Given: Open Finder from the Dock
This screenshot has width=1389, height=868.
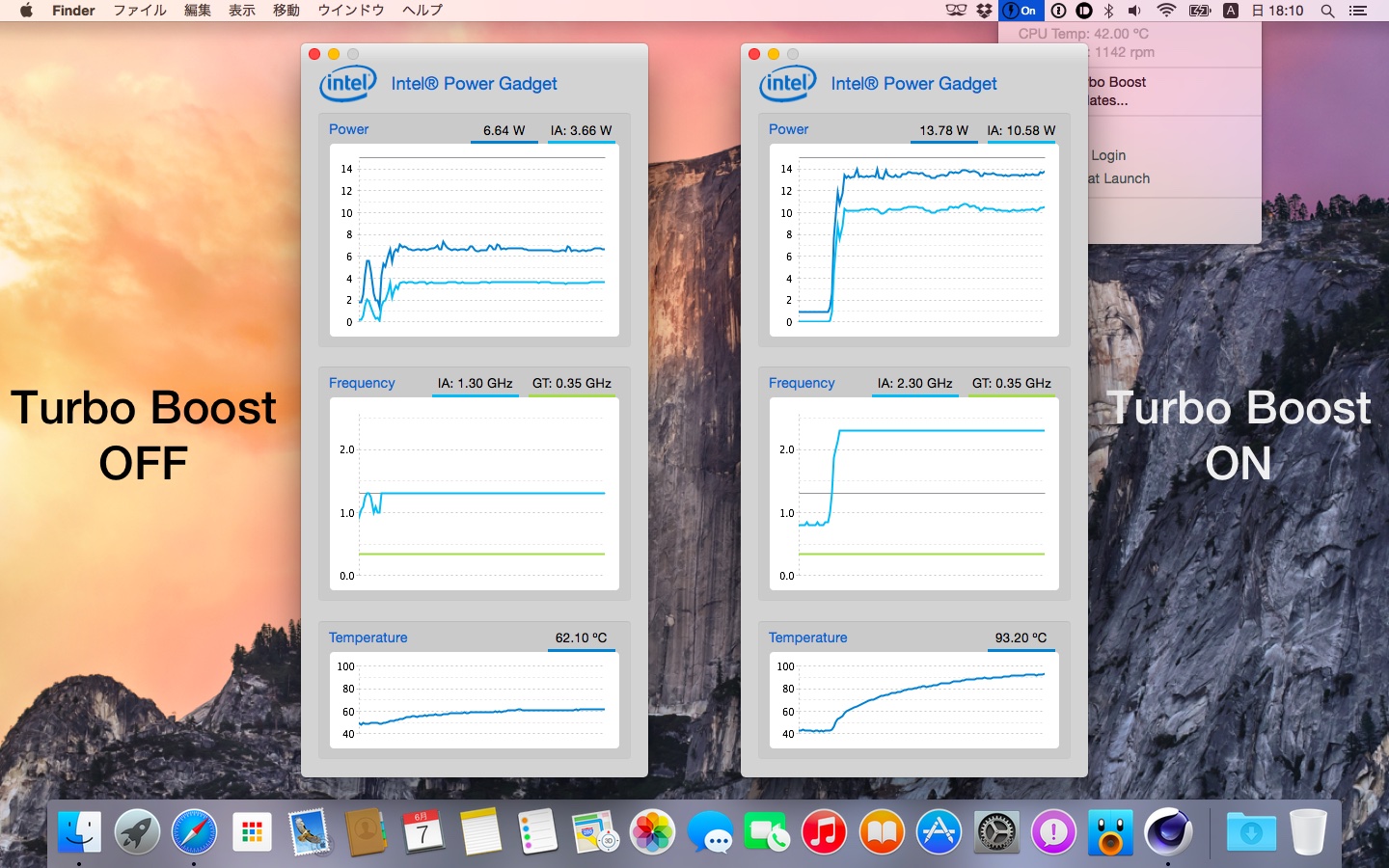Looking at the screenshot, I should click(79, 831).
